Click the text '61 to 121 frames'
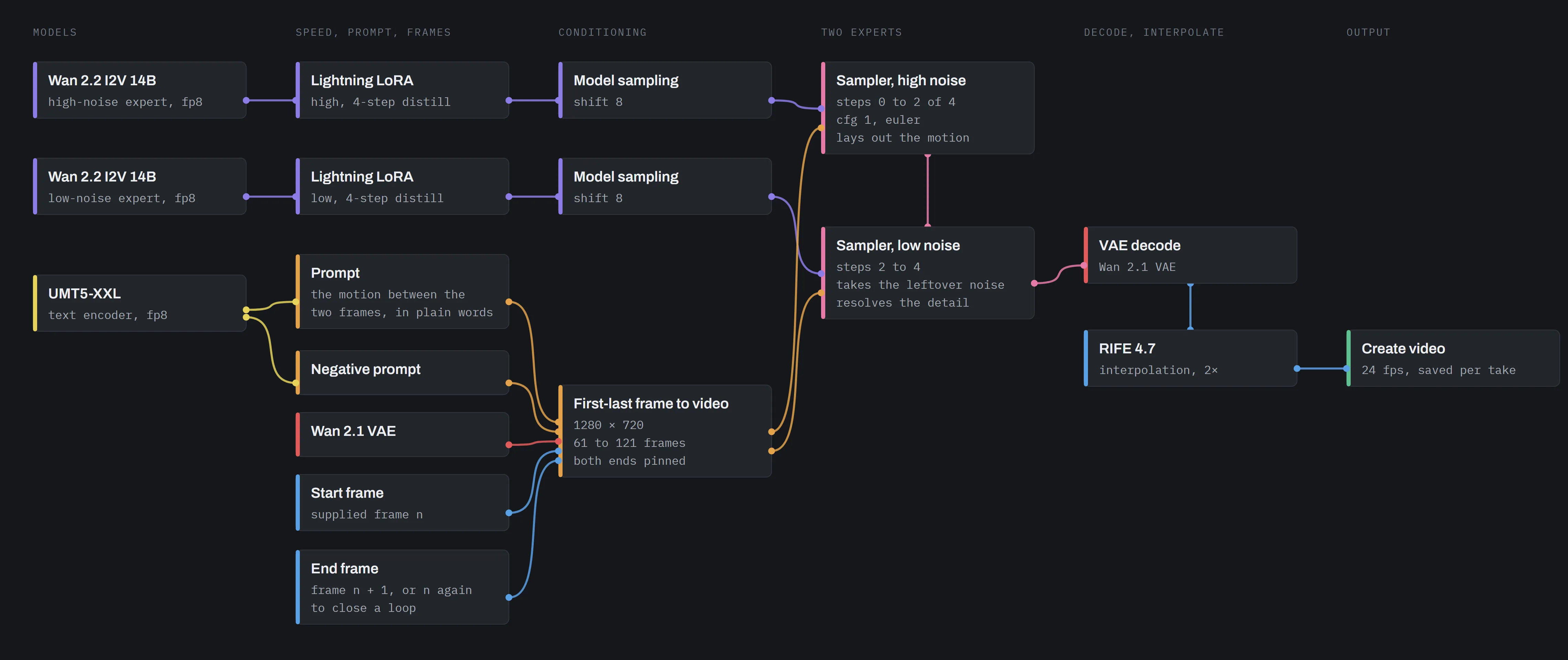 629,443
